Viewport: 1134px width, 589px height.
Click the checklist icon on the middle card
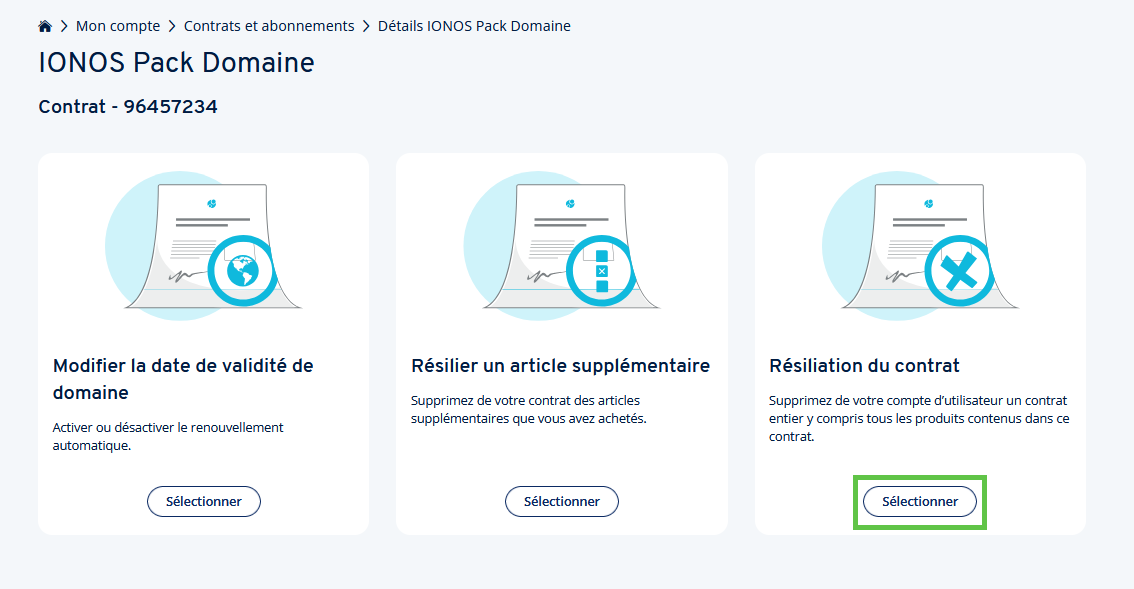601,271
